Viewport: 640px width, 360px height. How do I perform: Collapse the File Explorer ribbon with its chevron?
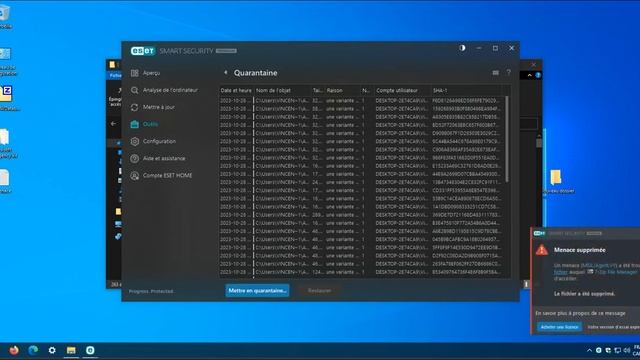530,75
